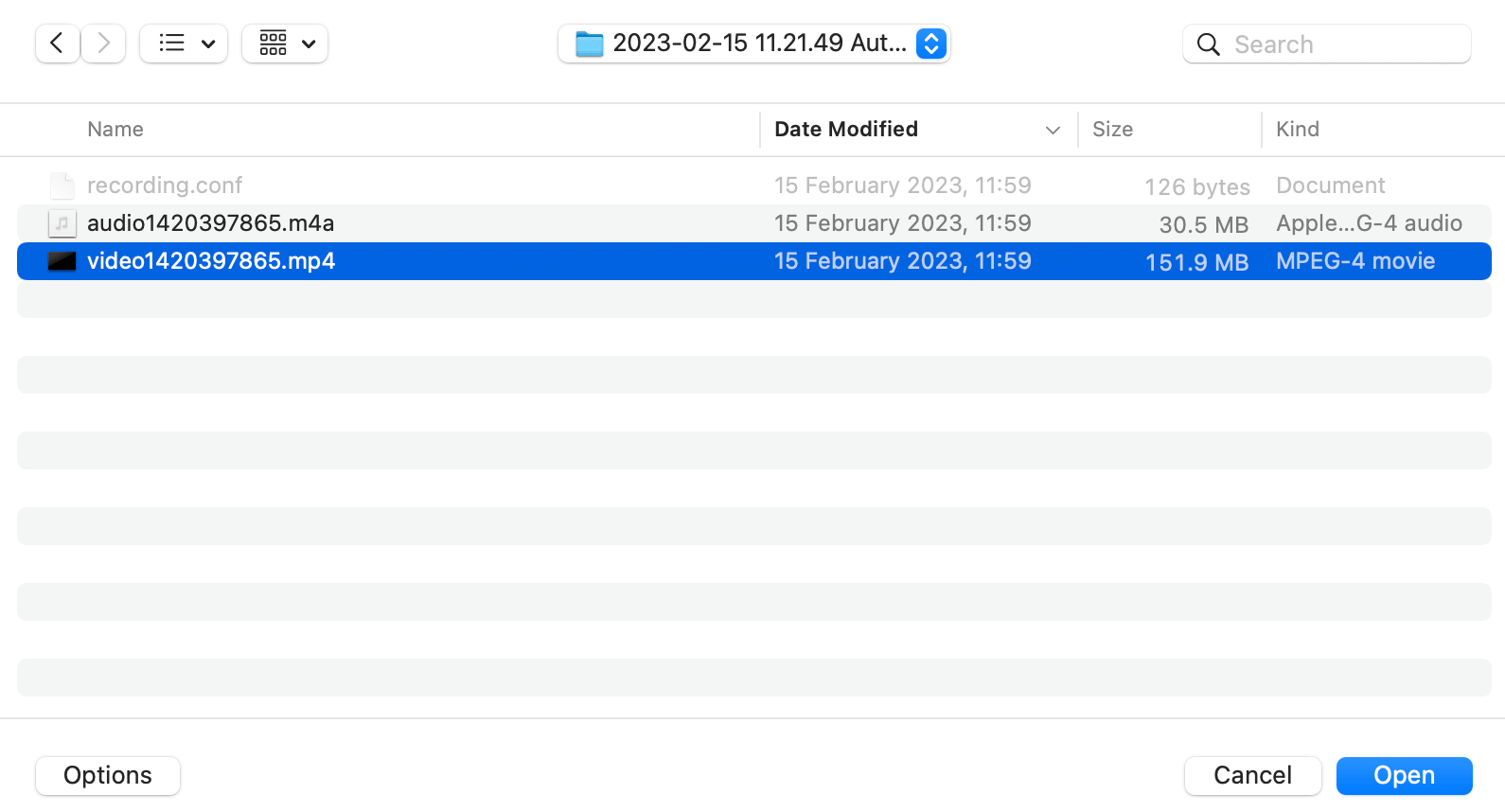The image size is (1505, 812).
Task: Open the list view options menu
Action: (x=184, y=44)
